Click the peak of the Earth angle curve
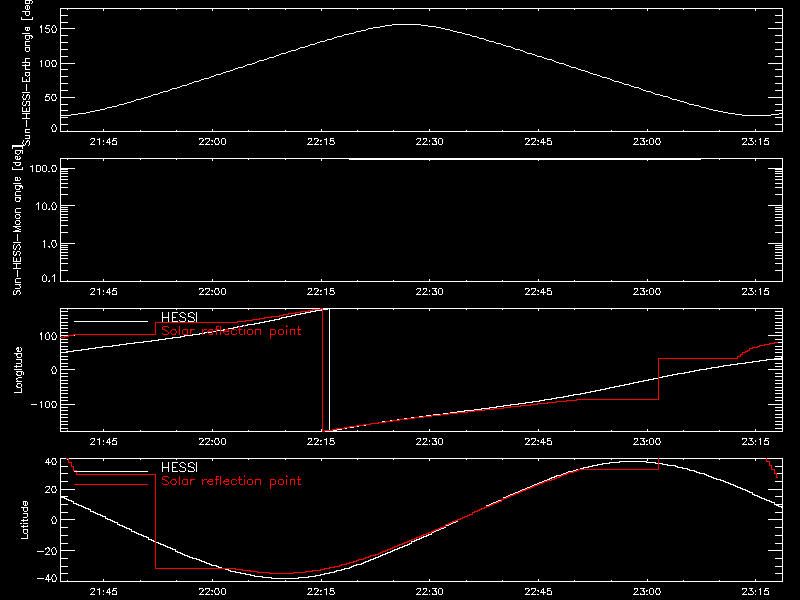800x600 pixels. click(407, 24)
